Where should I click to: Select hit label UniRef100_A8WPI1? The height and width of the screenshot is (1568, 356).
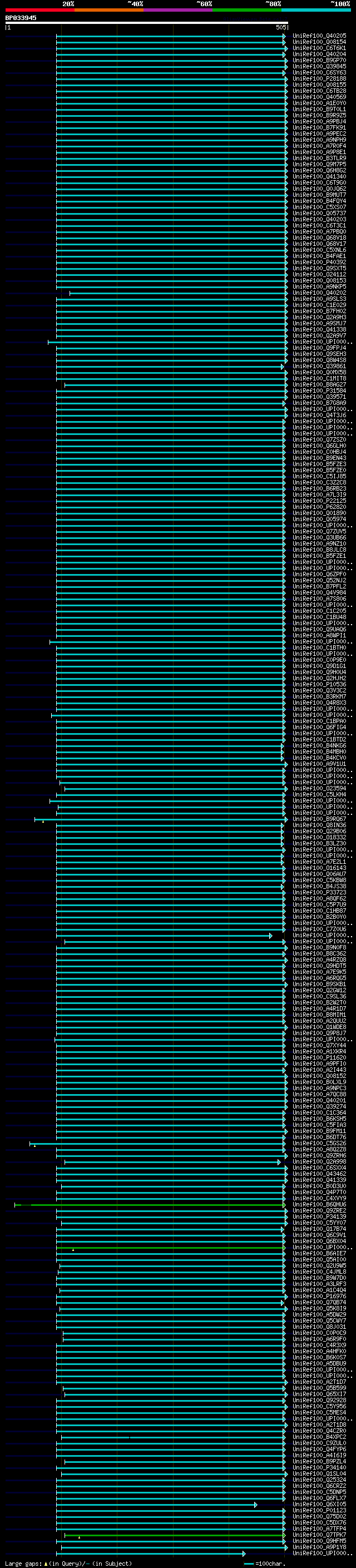point(319,635)
